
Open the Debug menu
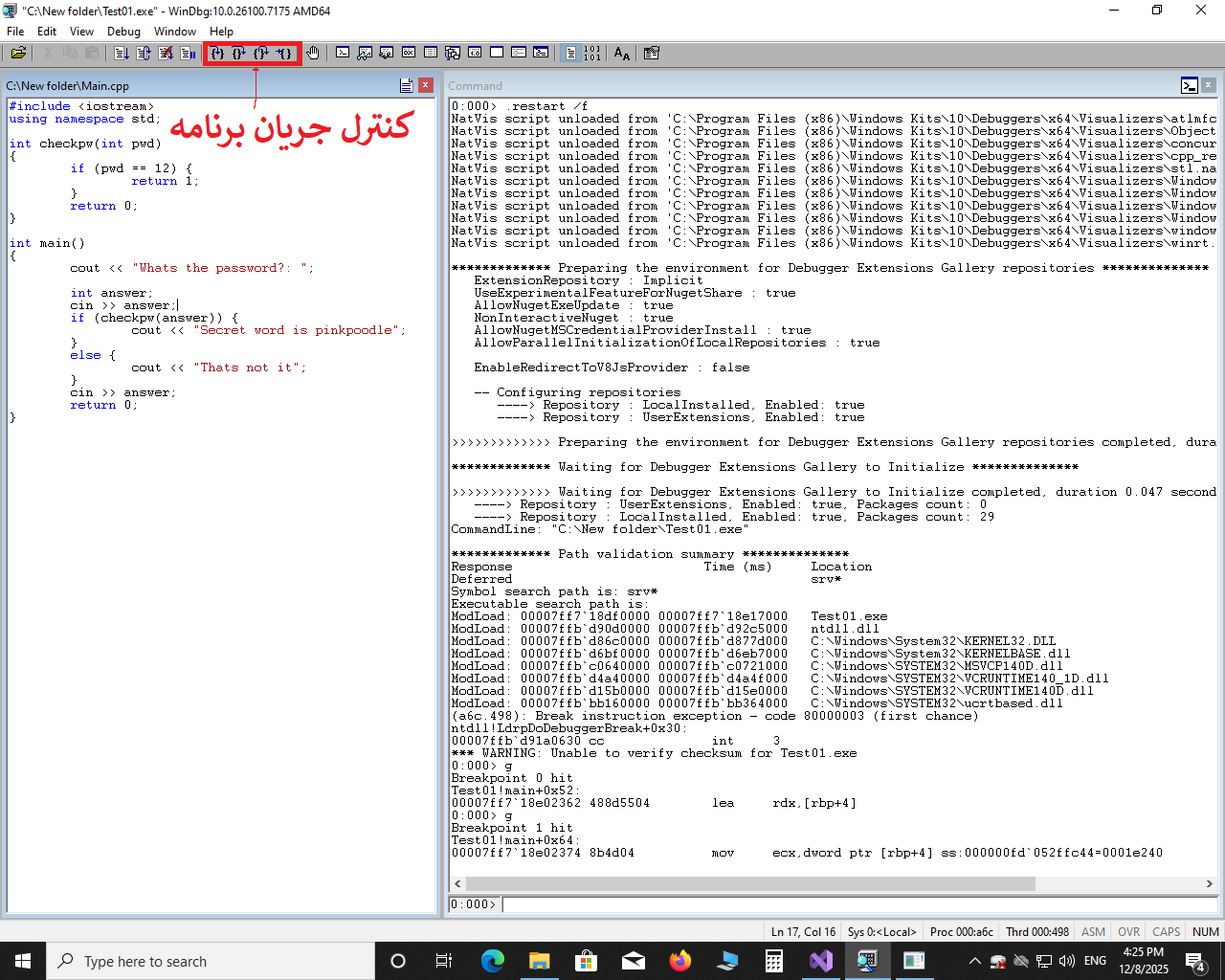(x=123, y=32)
